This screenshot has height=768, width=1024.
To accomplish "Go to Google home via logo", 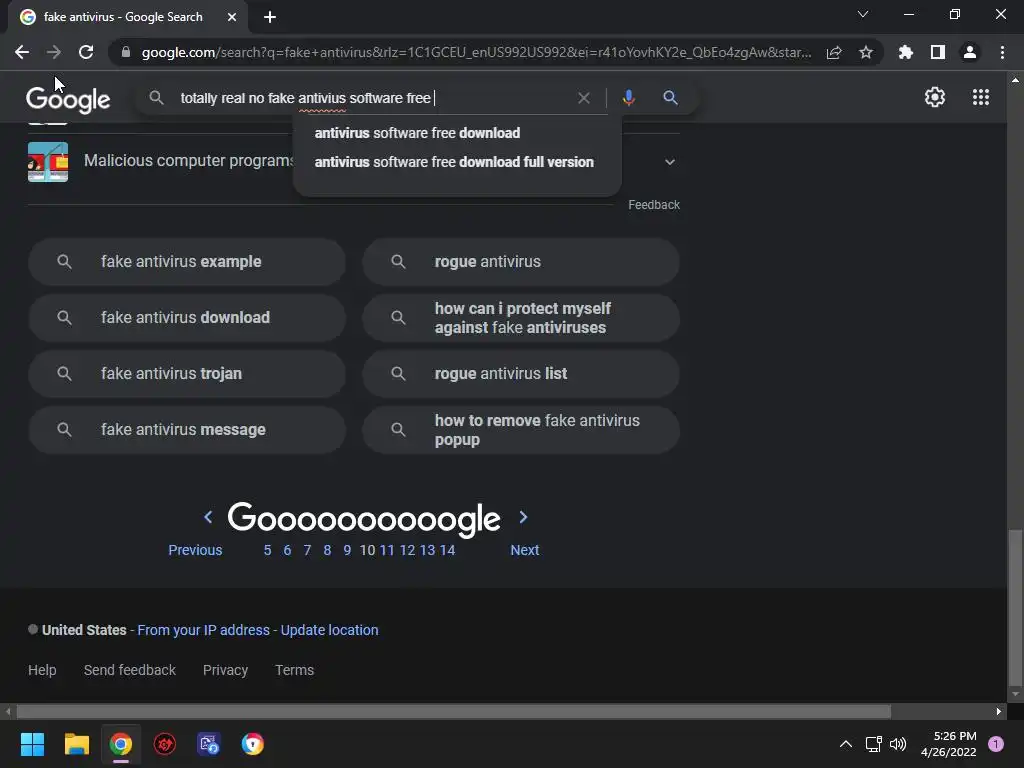I will pos(68,99).
